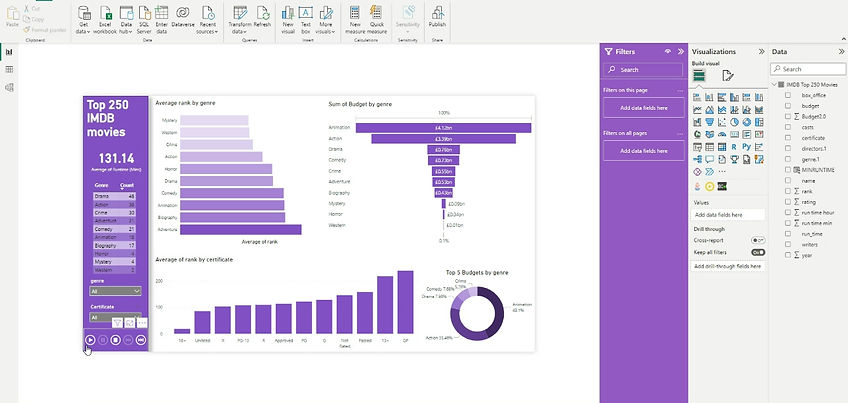Publish the report
848x403 pixels.
click(437, 17)
